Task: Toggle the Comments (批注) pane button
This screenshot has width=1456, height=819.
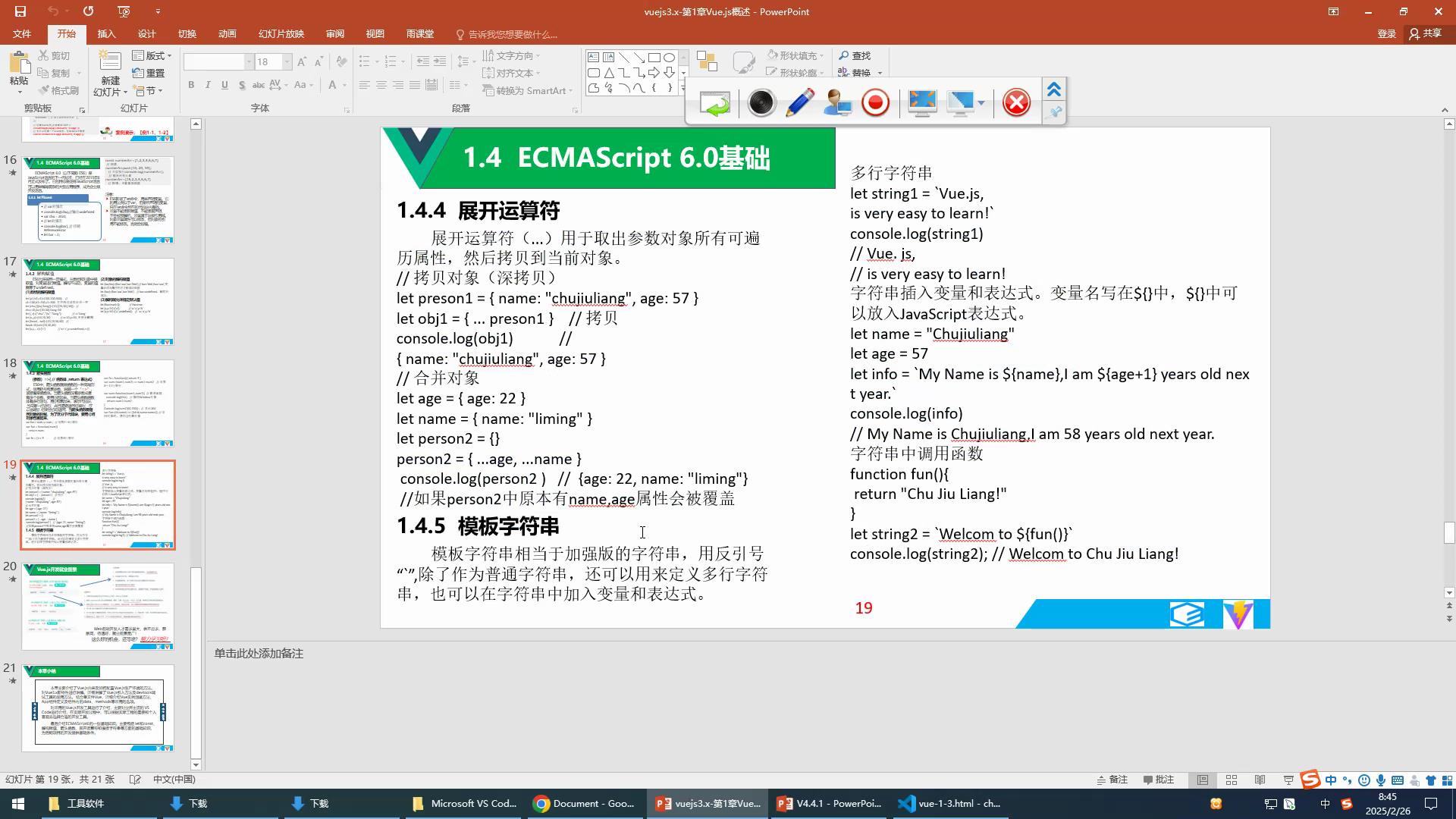Action: click(1159, 780)
